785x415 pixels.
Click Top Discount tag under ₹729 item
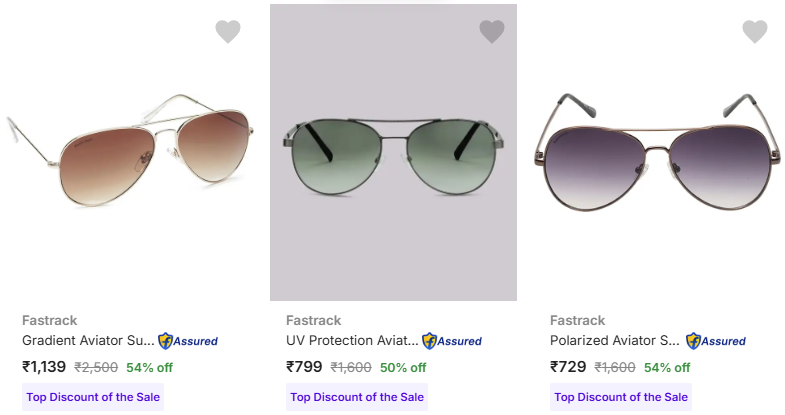click(621, 397)
